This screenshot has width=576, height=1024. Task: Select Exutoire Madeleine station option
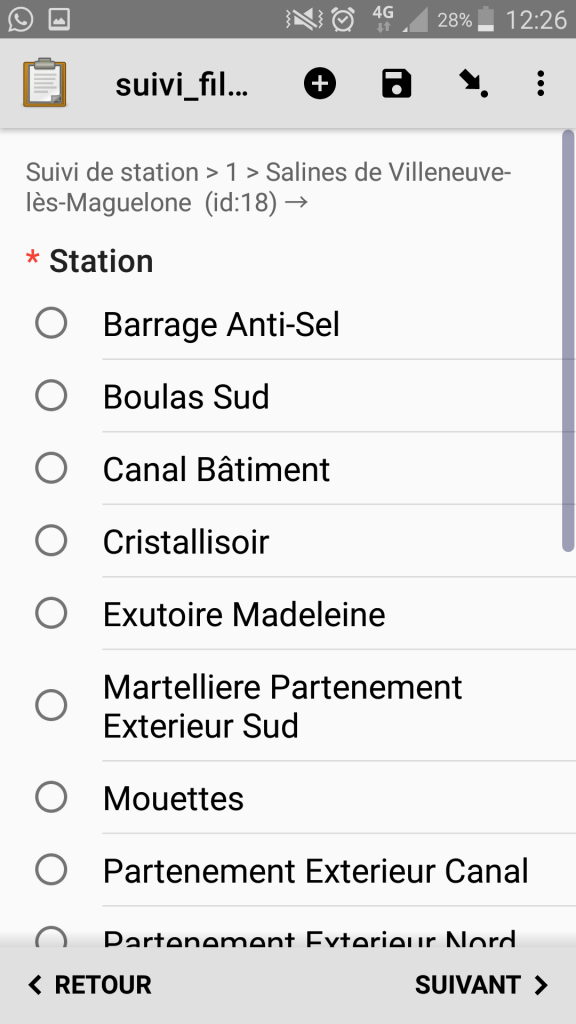tap(288, 613)
